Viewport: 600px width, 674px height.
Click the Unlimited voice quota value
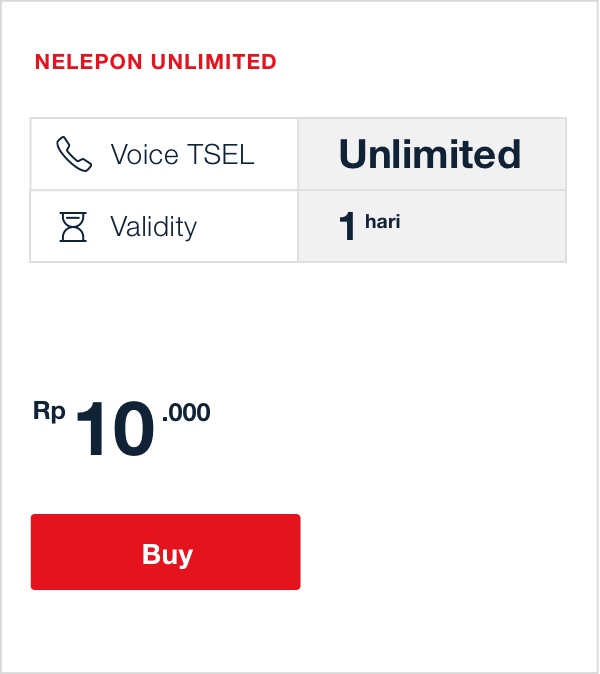430,154
